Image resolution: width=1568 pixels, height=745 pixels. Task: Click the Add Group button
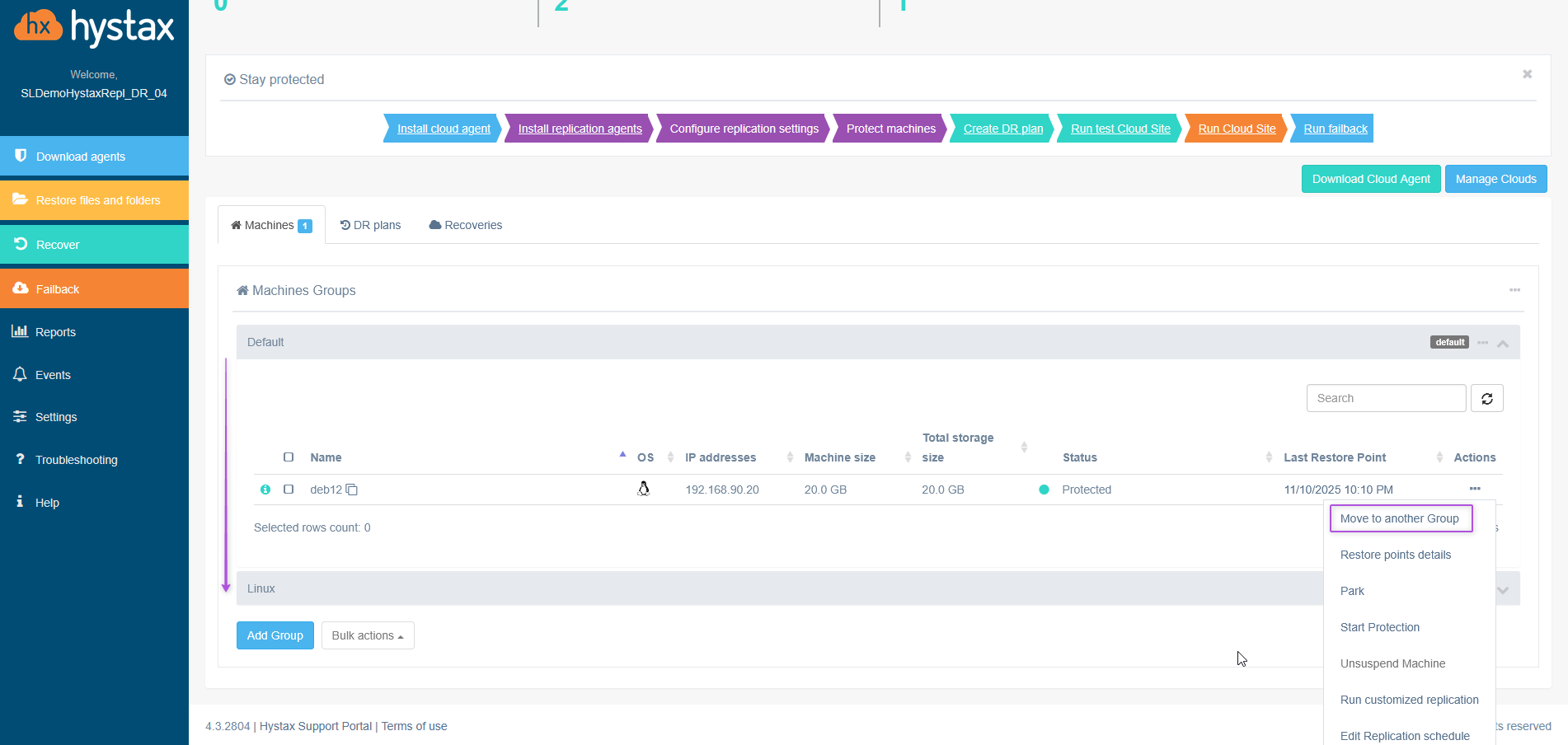[275, 635]
